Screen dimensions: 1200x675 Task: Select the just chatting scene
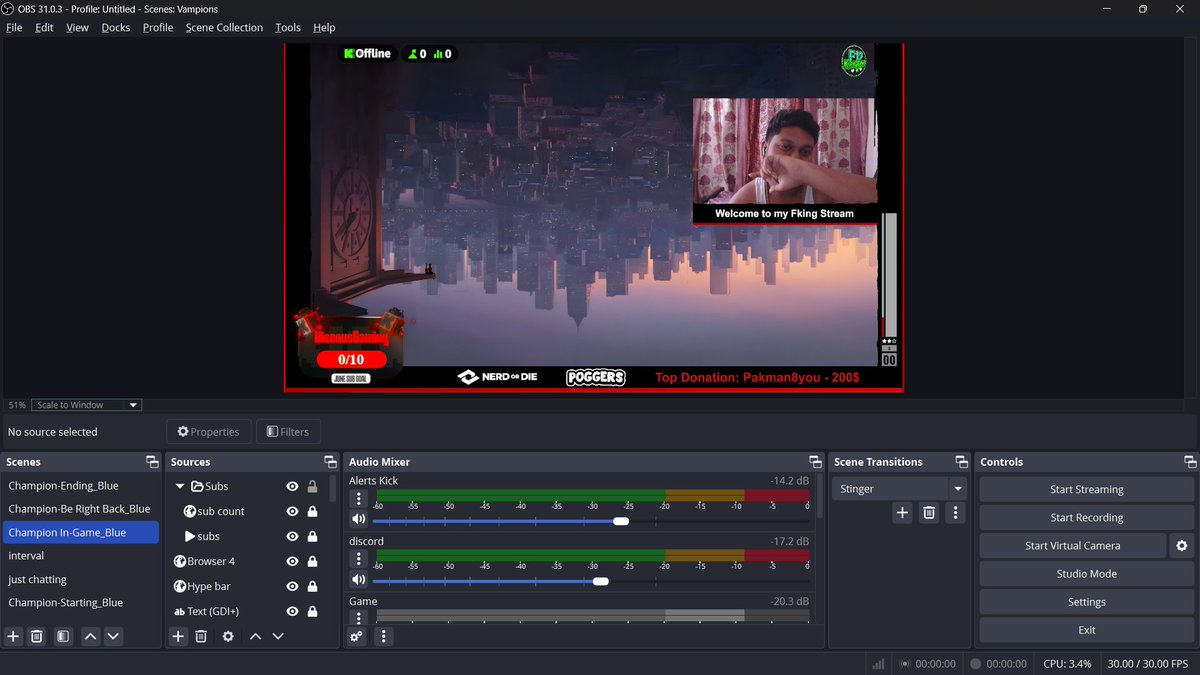coord(80,579)
